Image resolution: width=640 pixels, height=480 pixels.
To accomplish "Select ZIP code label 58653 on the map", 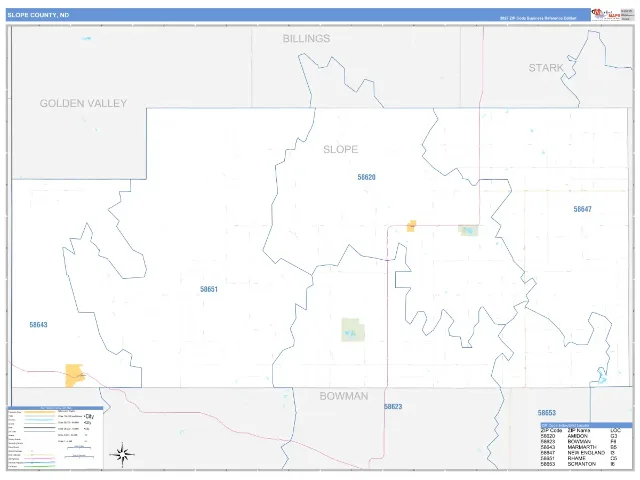I will 547,413.
